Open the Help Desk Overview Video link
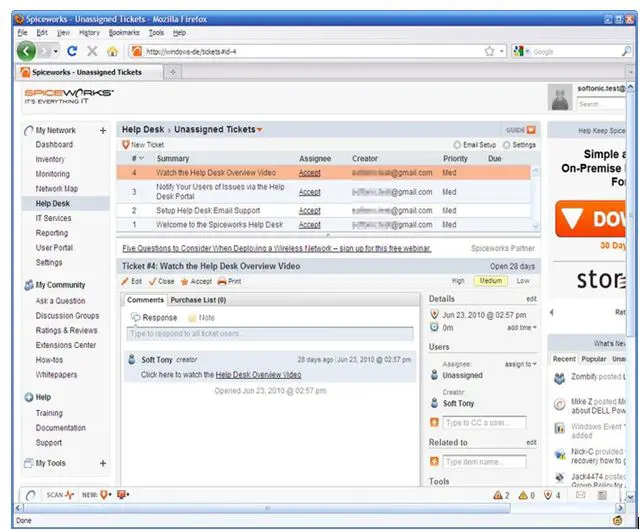 pyautogui.click(x=258, y=375)
